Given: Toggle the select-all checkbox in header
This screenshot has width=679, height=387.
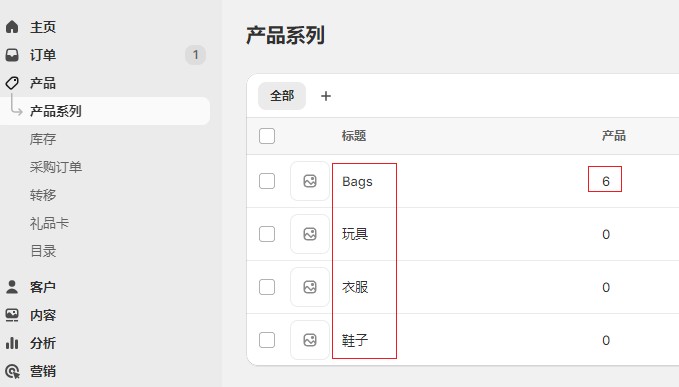Looking at the screenshot, I should click(x=267, y=136).
